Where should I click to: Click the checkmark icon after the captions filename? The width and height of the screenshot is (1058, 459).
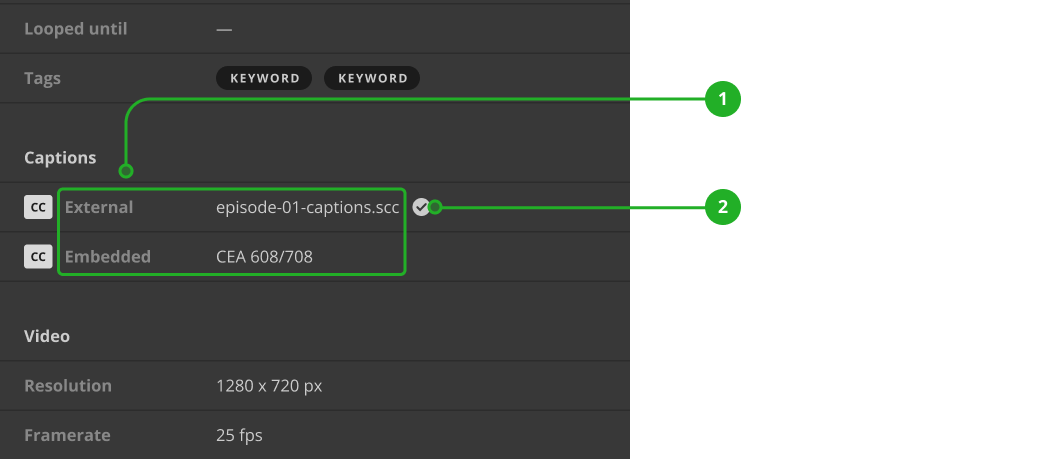pos(421,207)
